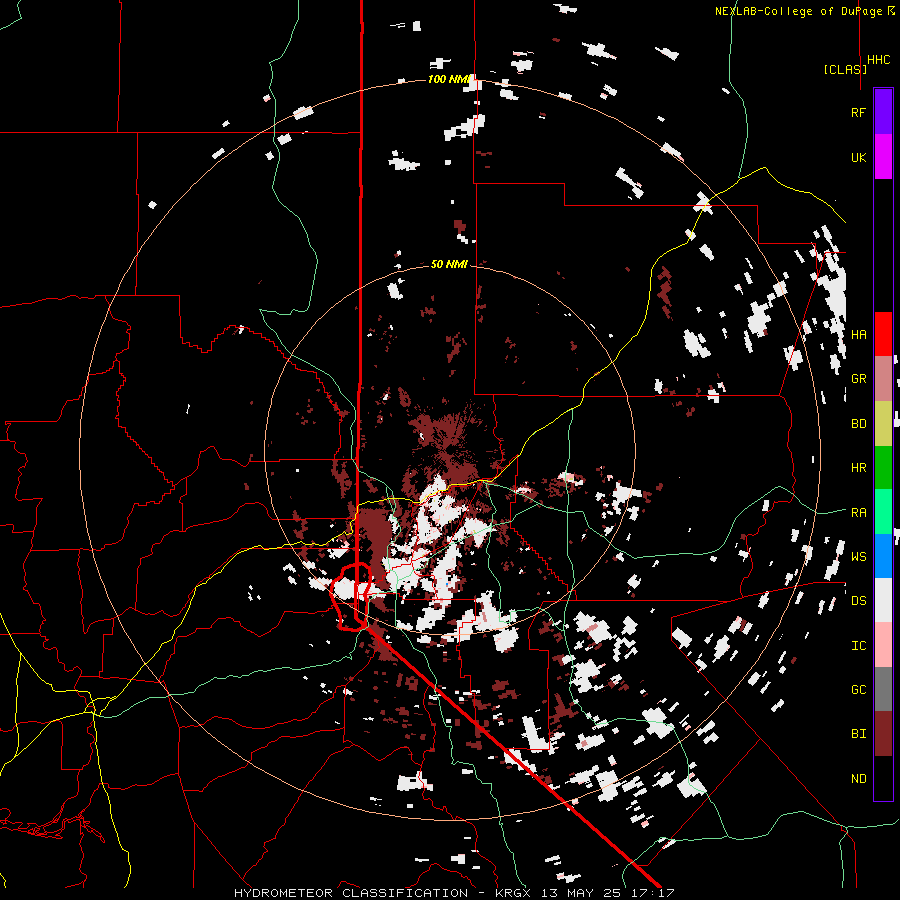This screenshot has height=900, width=900.
Task: Click the black ND legend swatch
Action: coord(883,778)
